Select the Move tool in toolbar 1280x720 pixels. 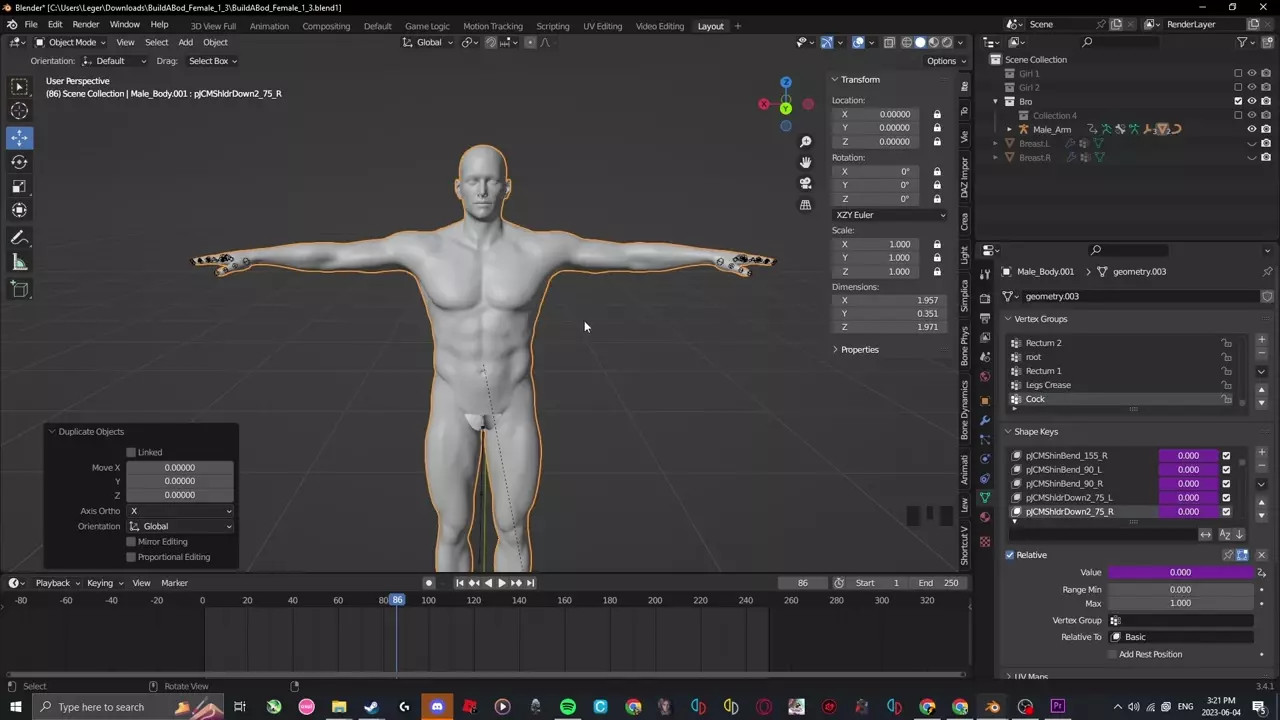[x=20, y=138]
